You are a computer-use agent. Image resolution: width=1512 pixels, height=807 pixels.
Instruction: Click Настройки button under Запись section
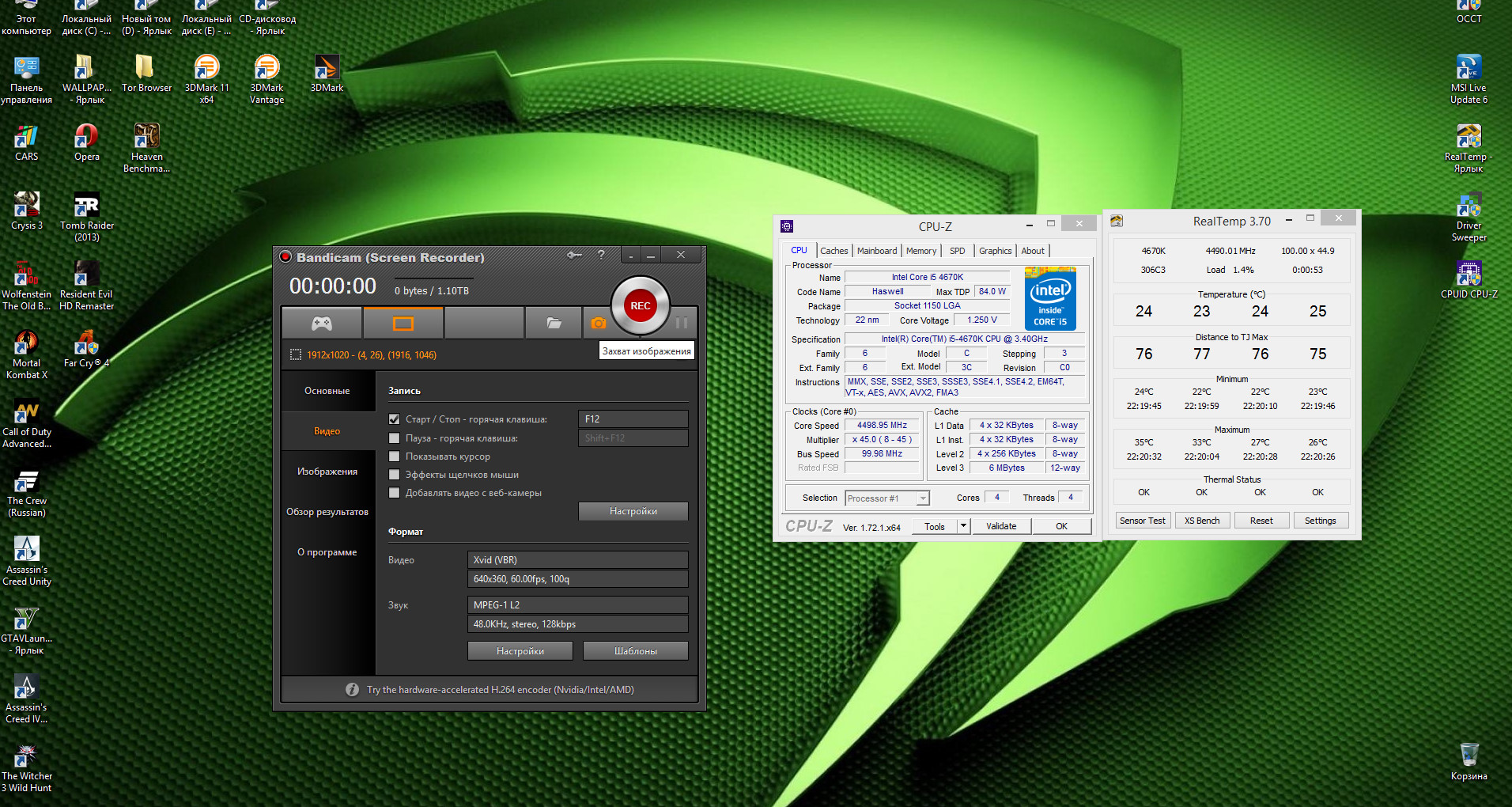[633, 511]
